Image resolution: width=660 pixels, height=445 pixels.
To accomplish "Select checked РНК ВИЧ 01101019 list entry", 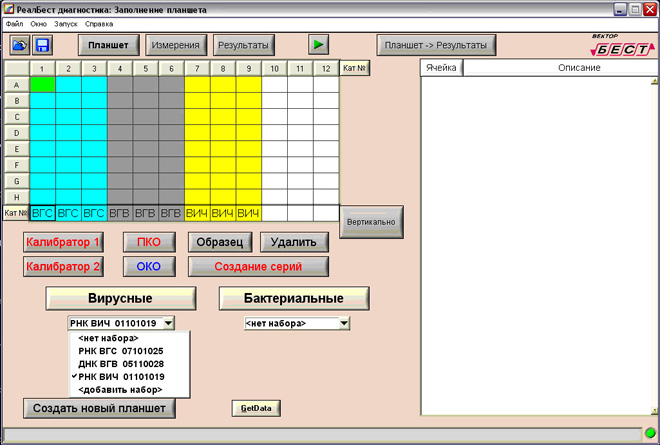I will tap(130, 377).
